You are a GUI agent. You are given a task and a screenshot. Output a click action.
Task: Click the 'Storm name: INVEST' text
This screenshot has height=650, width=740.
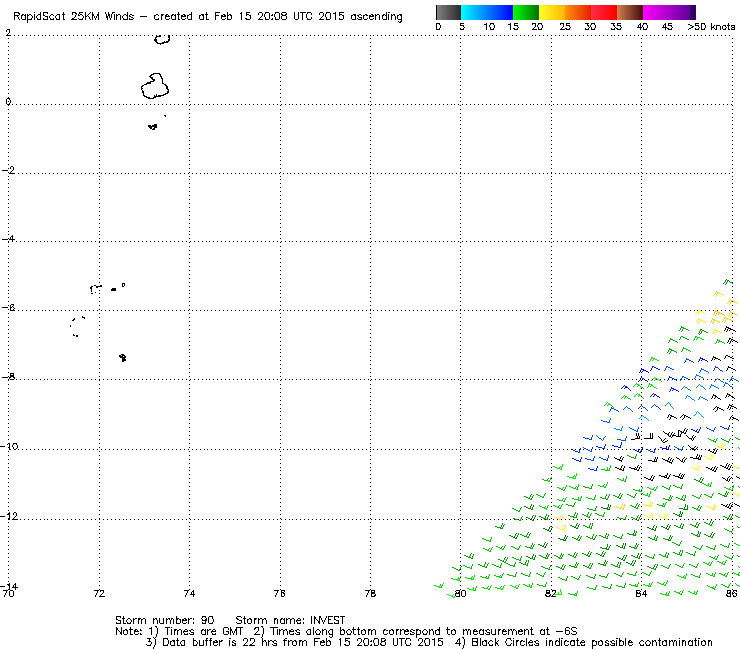290,620
